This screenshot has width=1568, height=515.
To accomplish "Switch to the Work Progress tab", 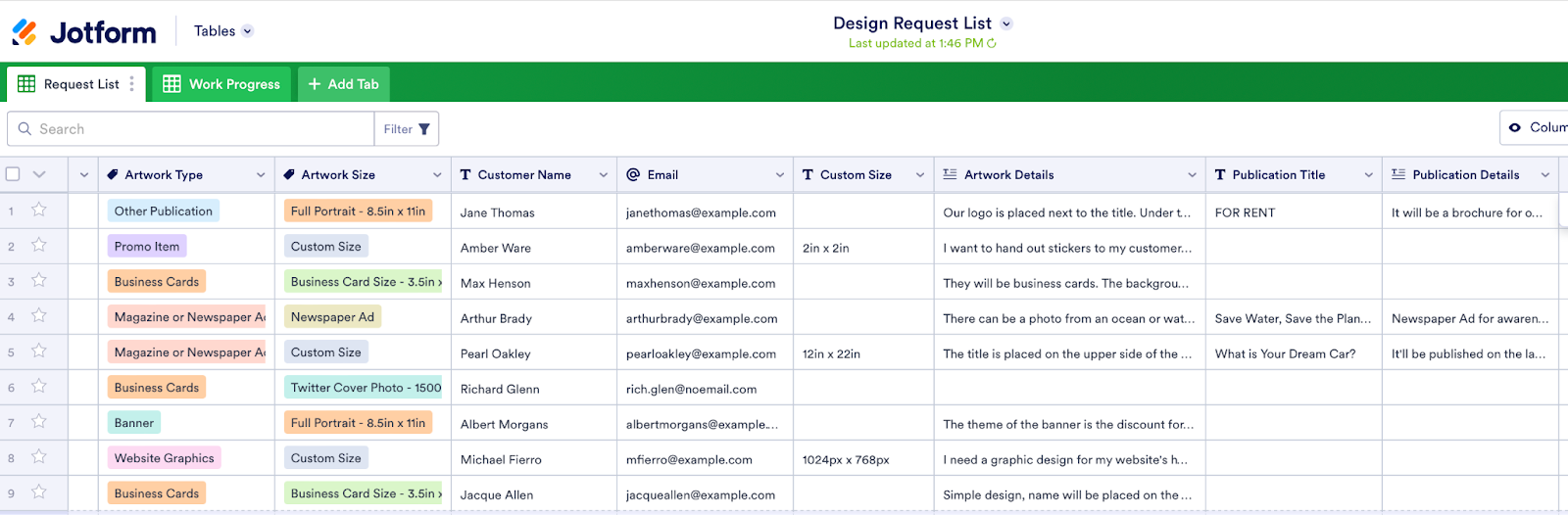I will (222, 84).
